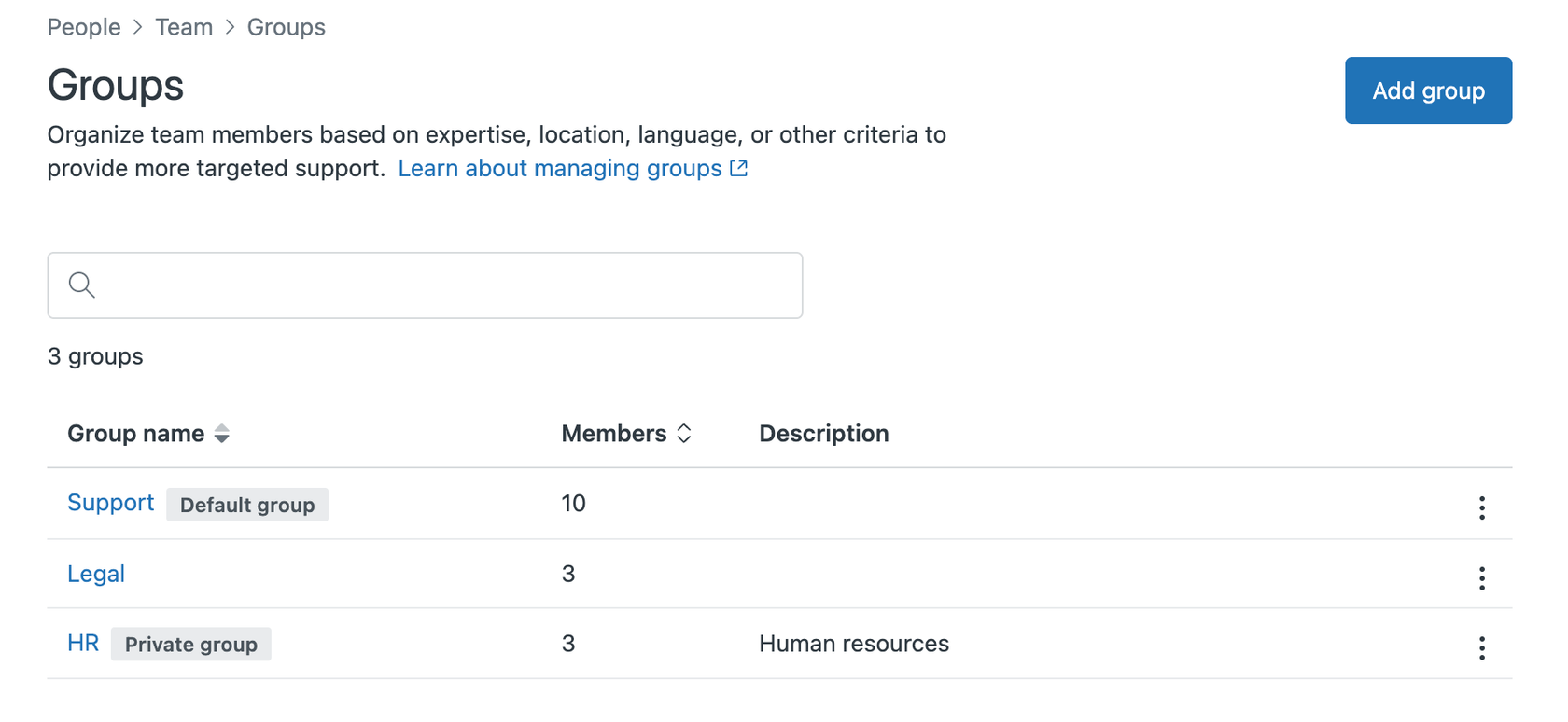1568x722 pixels.
Task: Click the external link icon after the help link
Action: point(738,169)
